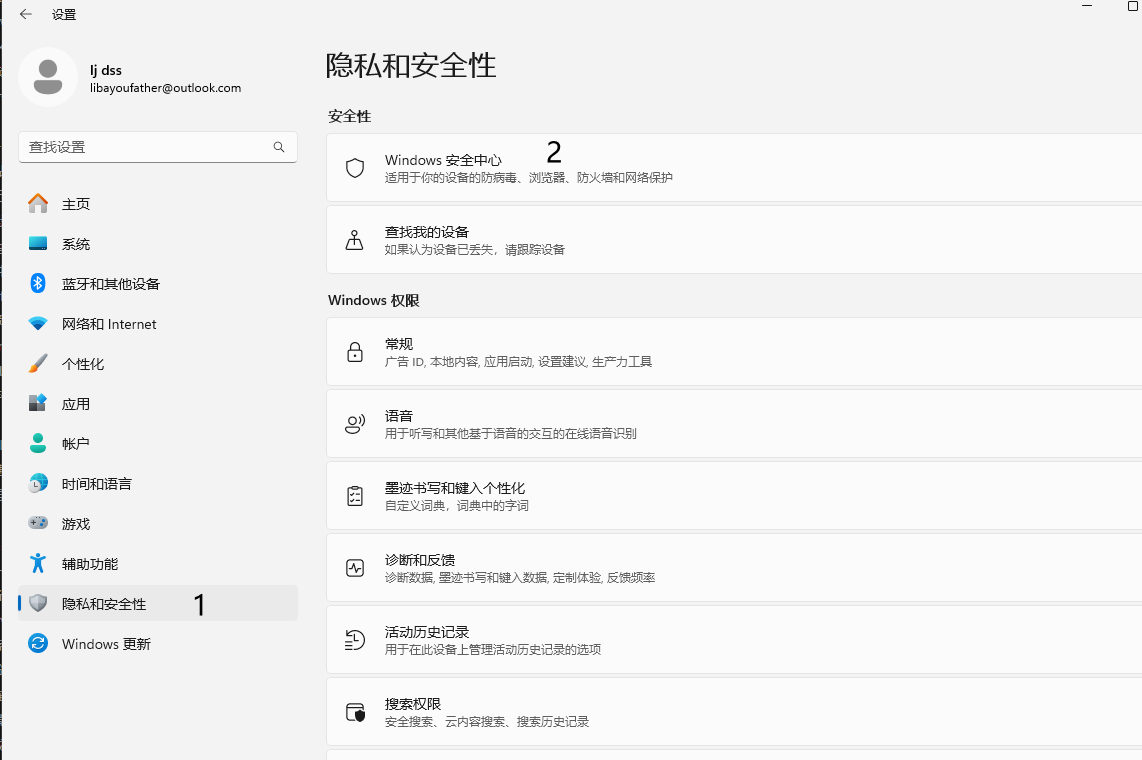
Task: Click the Gaming controller icon in sidebar
Action: point(38,523)
